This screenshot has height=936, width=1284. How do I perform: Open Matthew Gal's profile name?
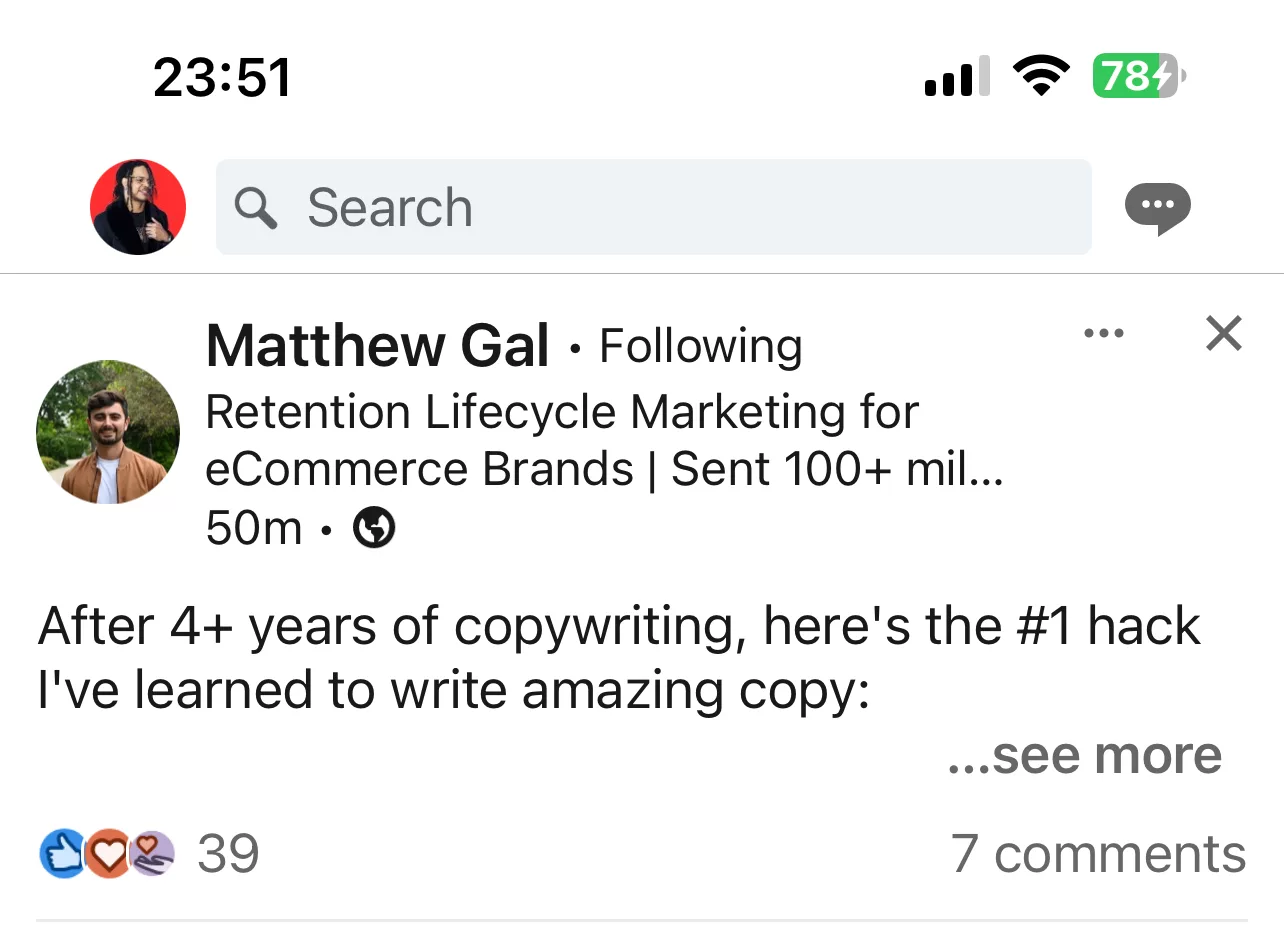tap(377, 345)
